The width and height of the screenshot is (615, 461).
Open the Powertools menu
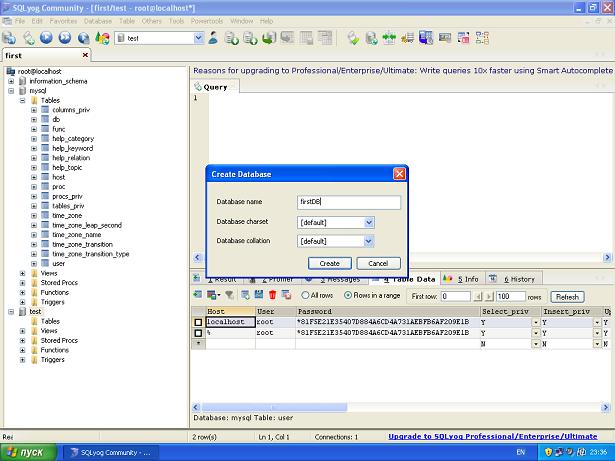207,21
